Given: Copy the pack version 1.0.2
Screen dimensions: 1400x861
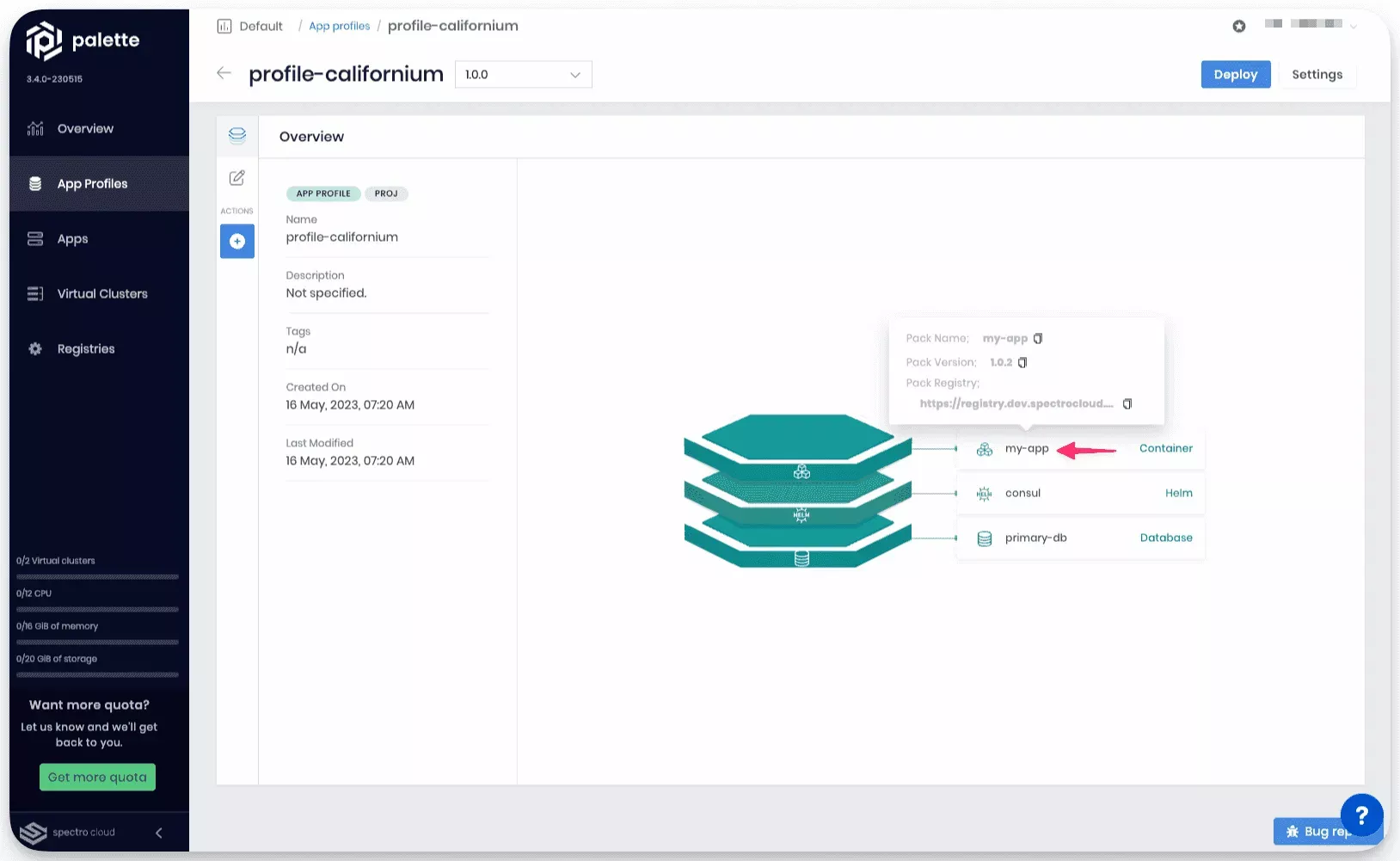Looking at the screenshot, I should [x=1022, y=363].
